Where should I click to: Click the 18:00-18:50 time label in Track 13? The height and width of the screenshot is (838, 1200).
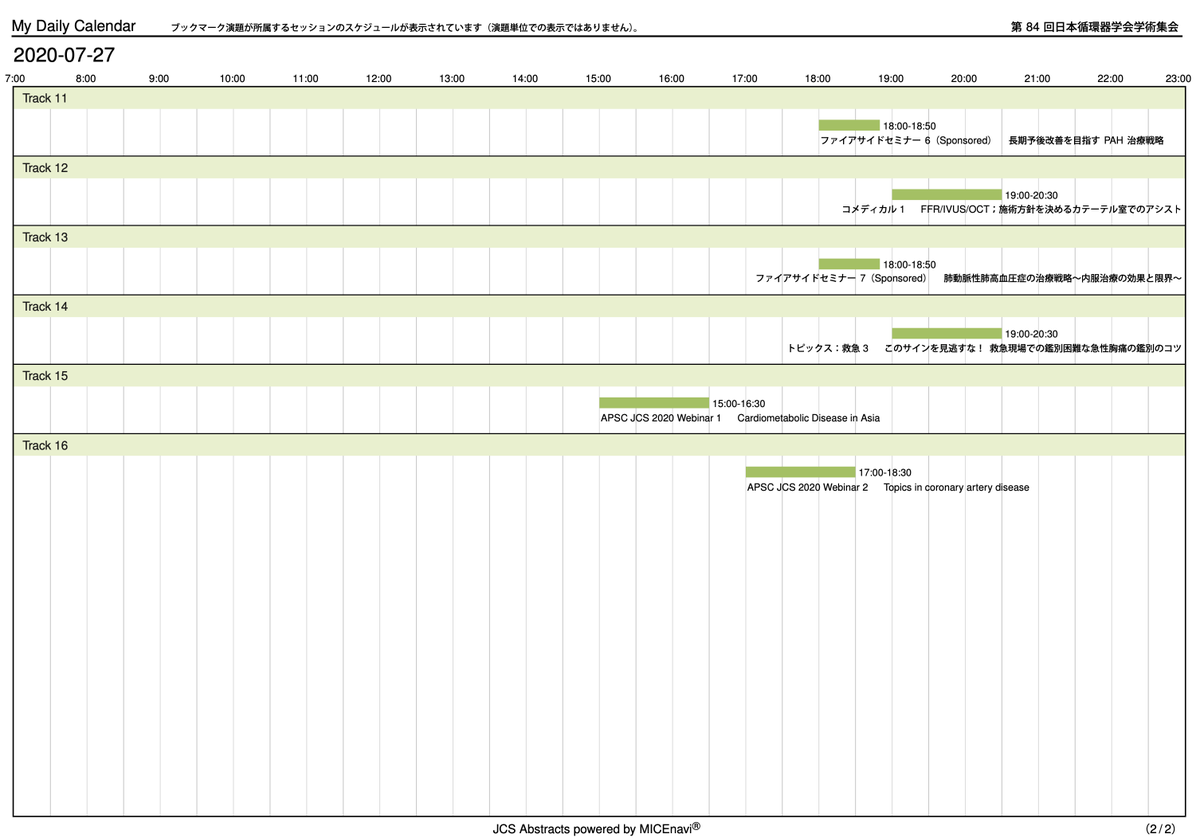coord(909,265)
